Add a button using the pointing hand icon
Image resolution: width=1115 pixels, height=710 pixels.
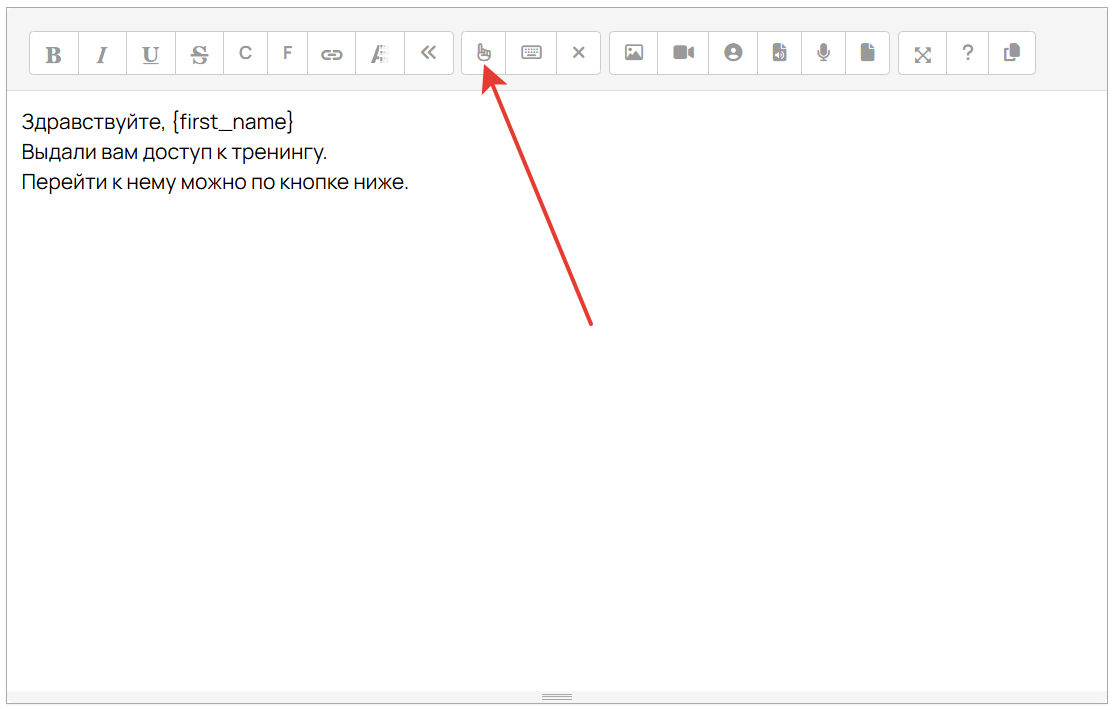coord(484,53)
